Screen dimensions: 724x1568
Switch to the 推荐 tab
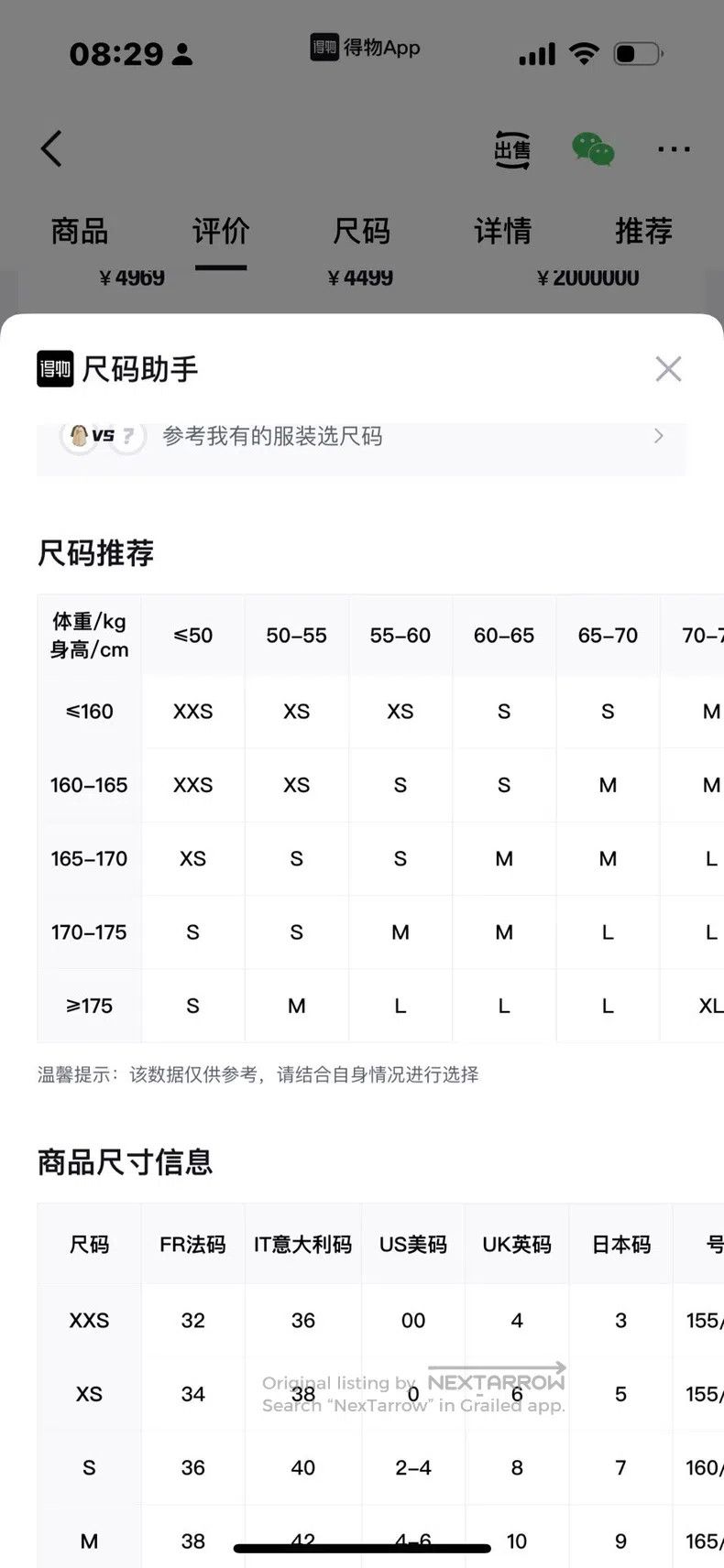pos(643,231)
